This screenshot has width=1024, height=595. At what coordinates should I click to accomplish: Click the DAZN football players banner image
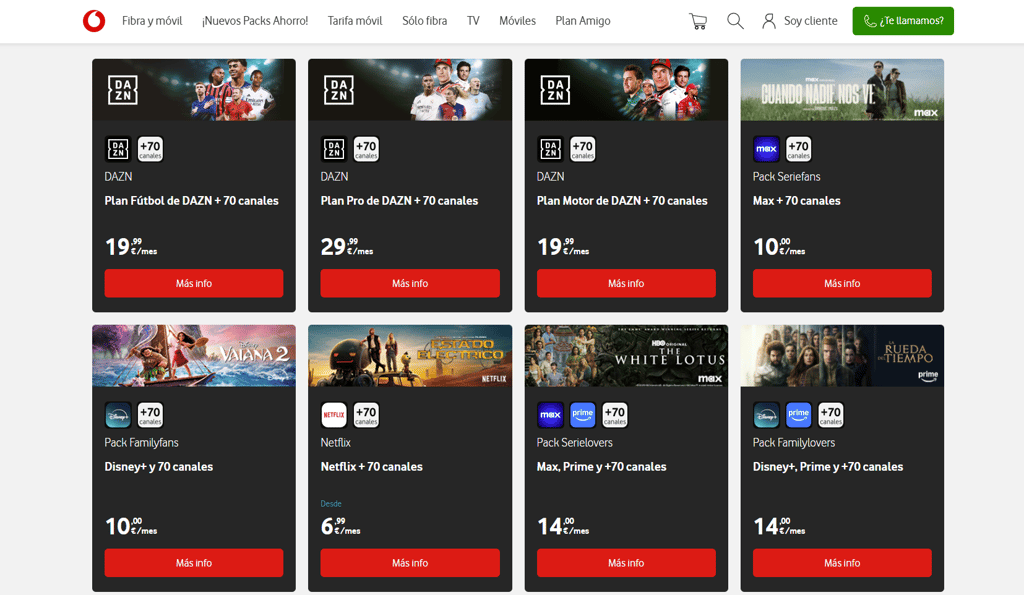point(194,89)
